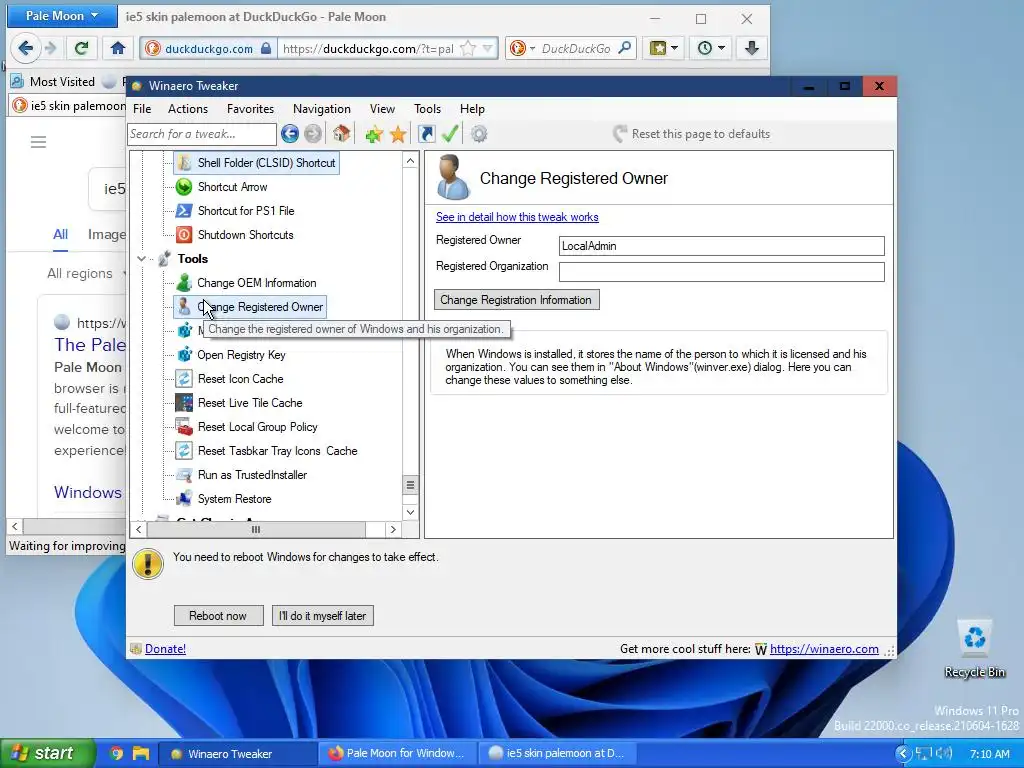Open the Donate! link
The image size is (1024, 768).
tap(165, 648)
